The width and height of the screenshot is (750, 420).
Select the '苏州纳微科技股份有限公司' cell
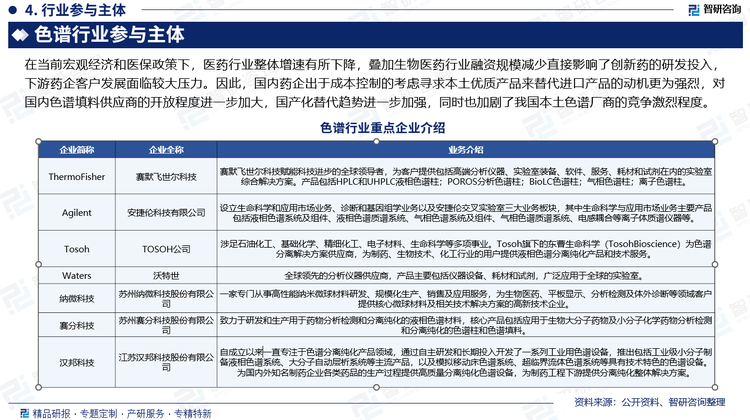point(166,298)
